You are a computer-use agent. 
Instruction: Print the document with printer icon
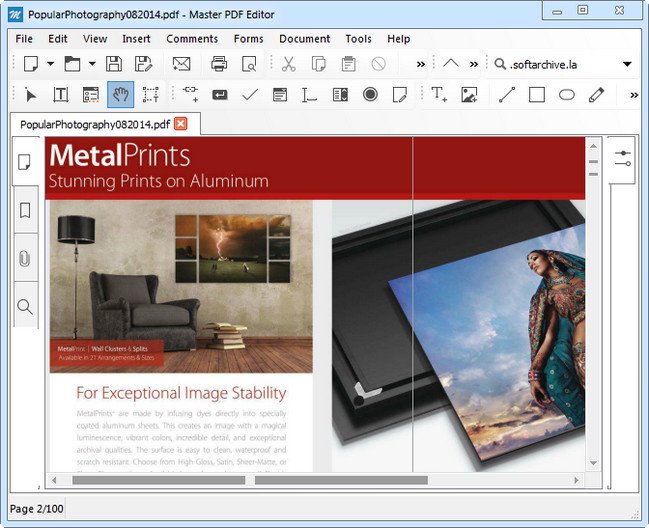point(219,64)
